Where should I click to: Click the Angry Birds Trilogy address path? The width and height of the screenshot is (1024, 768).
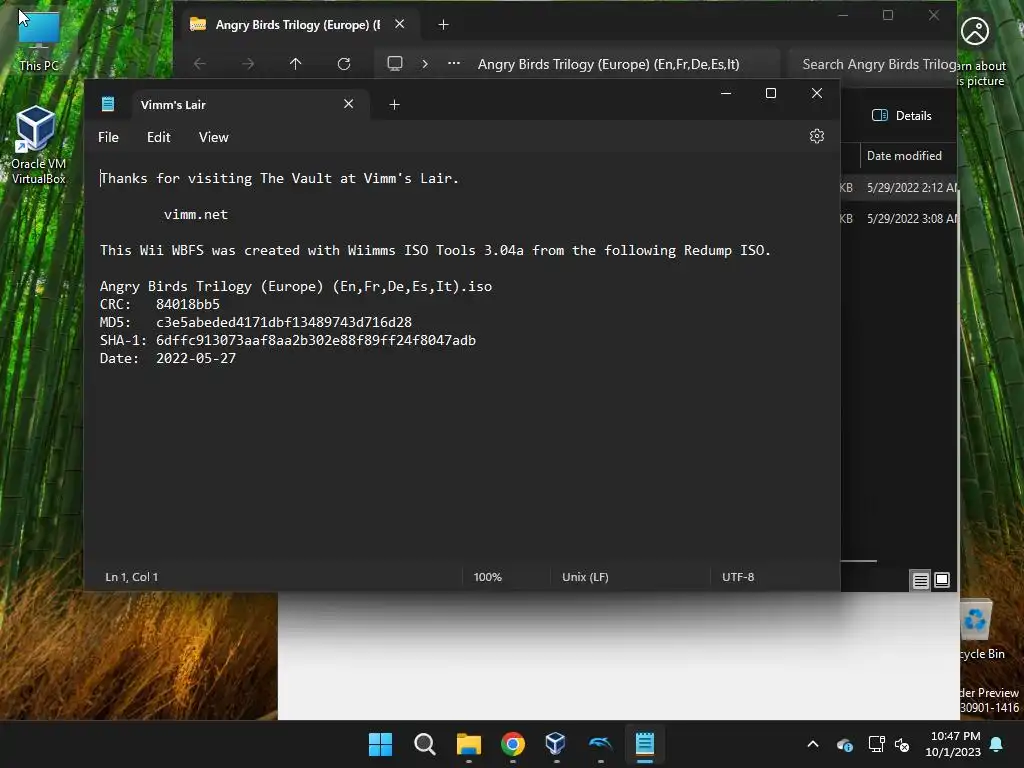click(608, 64)
